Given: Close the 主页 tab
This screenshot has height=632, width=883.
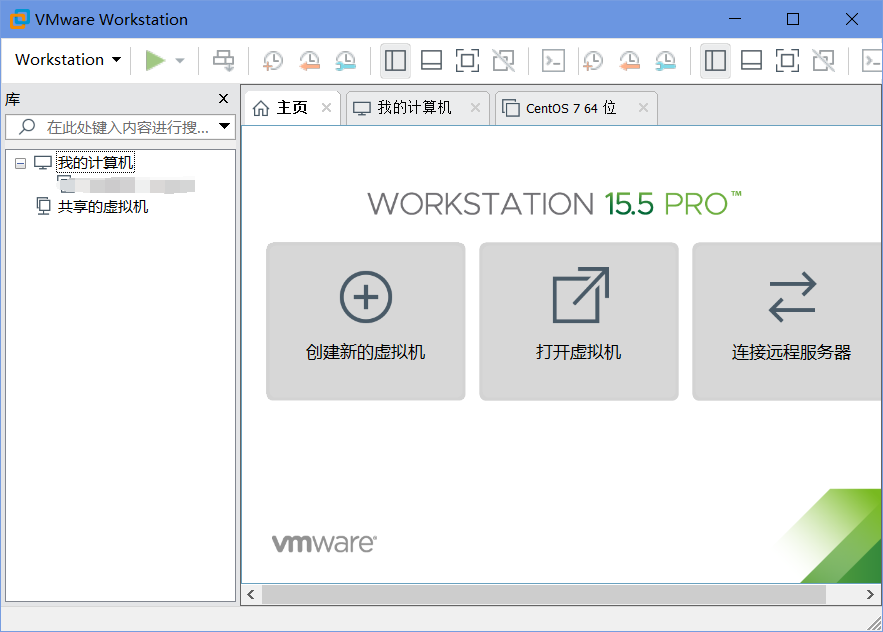Looking at the screenshot, I should [326, 108].
